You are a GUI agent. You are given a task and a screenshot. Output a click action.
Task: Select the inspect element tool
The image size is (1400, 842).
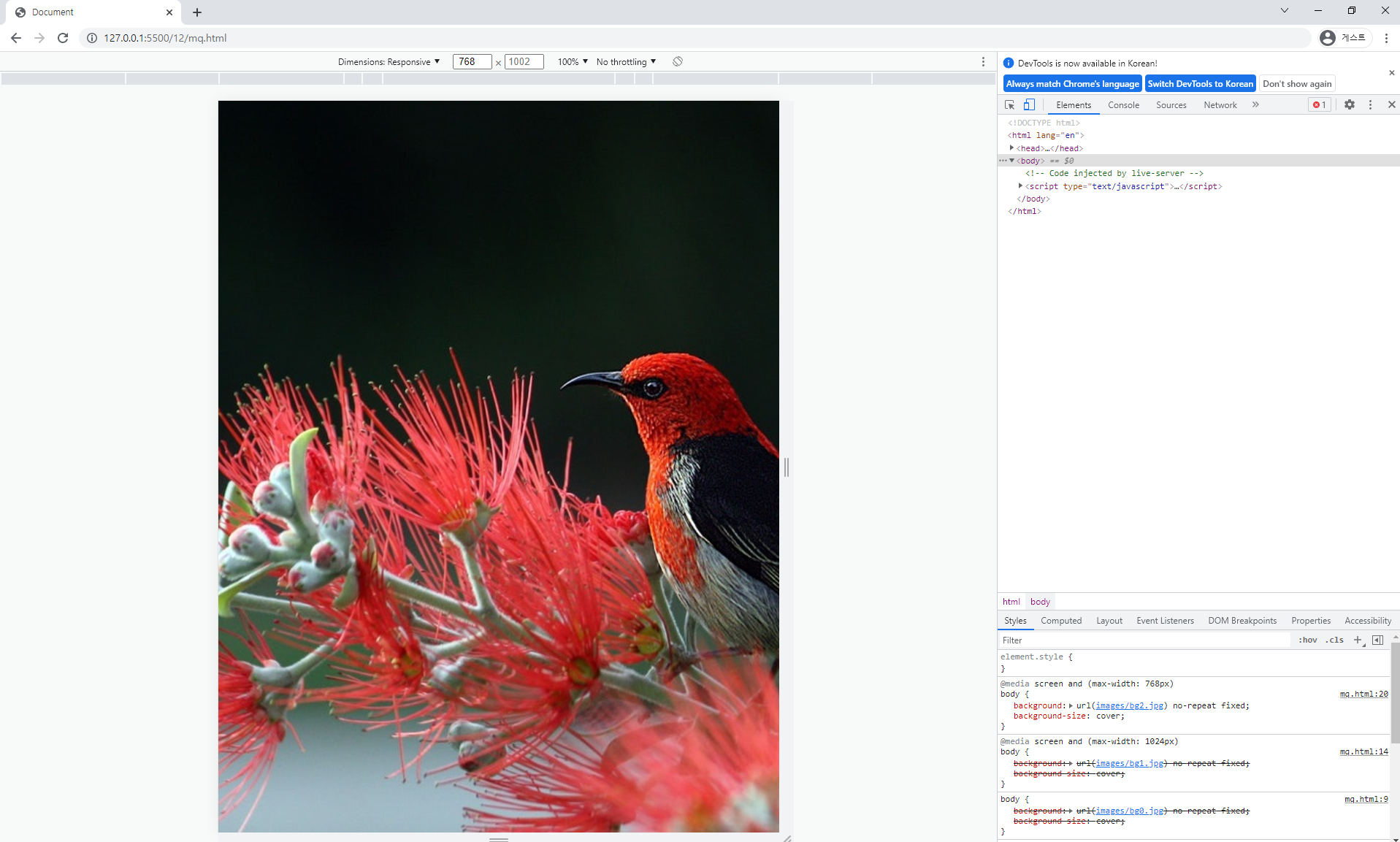coord(1009,104)
